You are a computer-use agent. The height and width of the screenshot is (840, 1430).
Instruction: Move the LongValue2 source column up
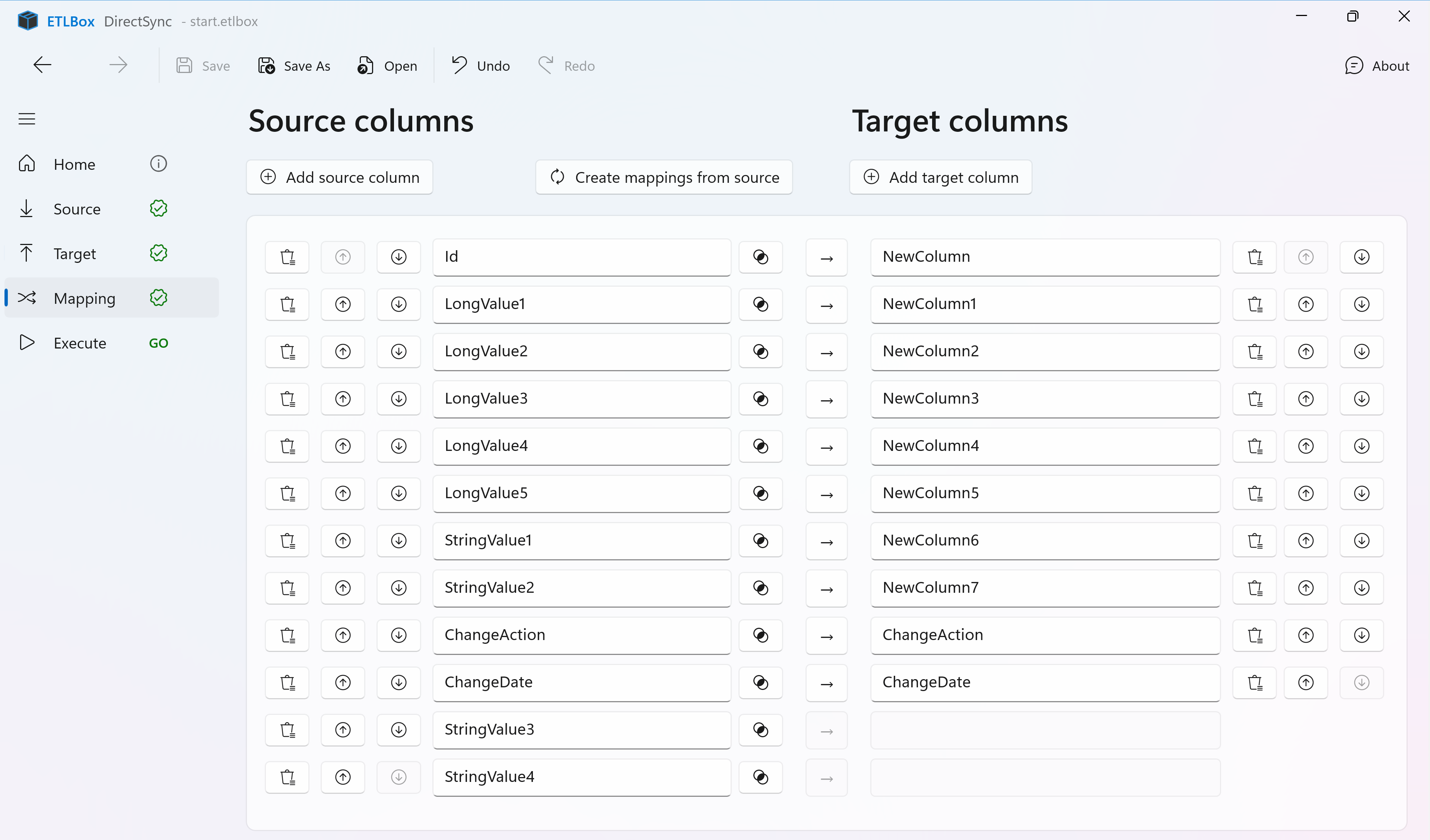point(342,351)
